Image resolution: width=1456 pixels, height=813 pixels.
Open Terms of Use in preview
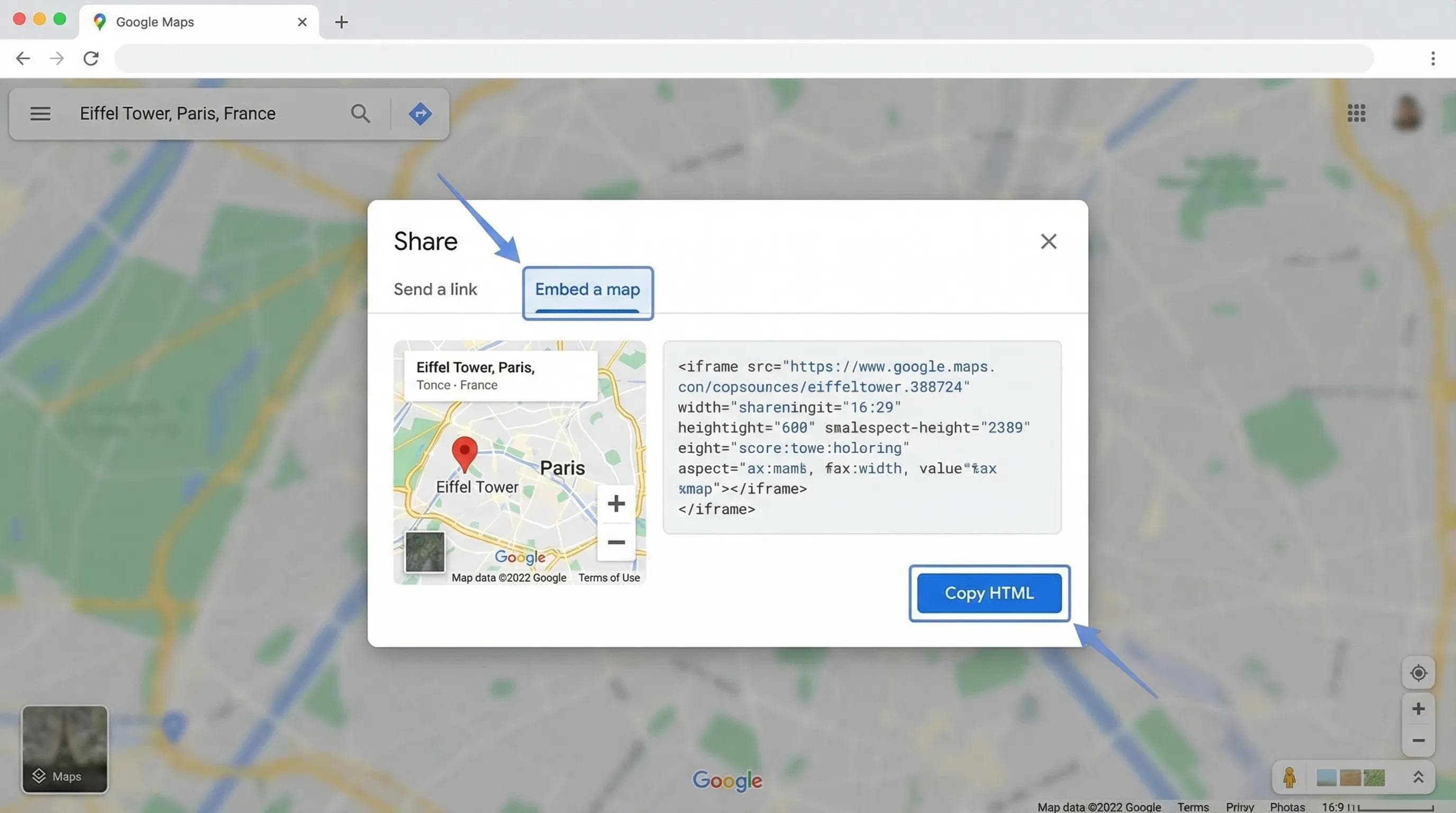click(609, 577)
